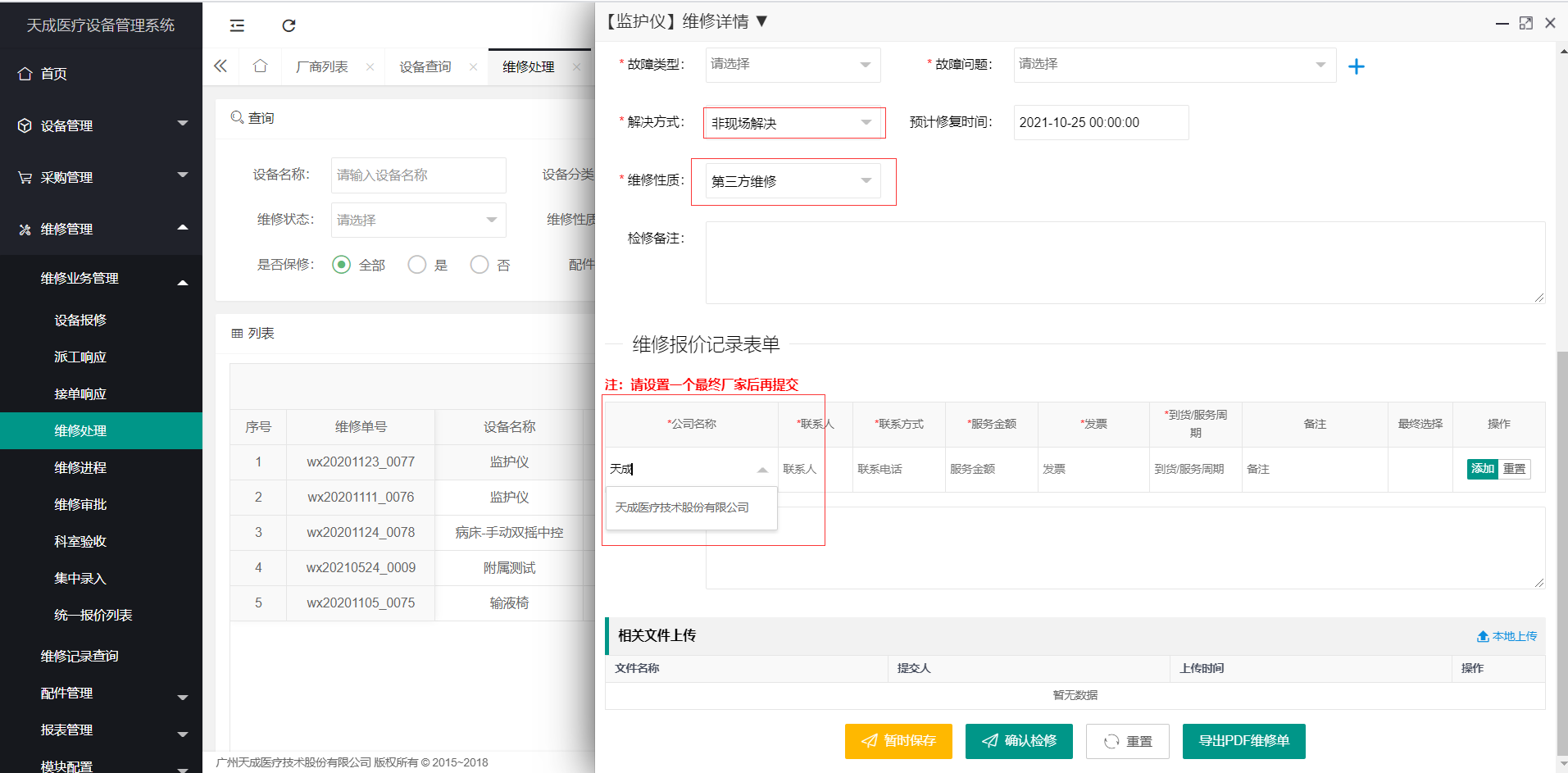The image size is (1568, 773).
Task: Open 科室验收 in the sidebar
Action: click(x=80, y=541)
